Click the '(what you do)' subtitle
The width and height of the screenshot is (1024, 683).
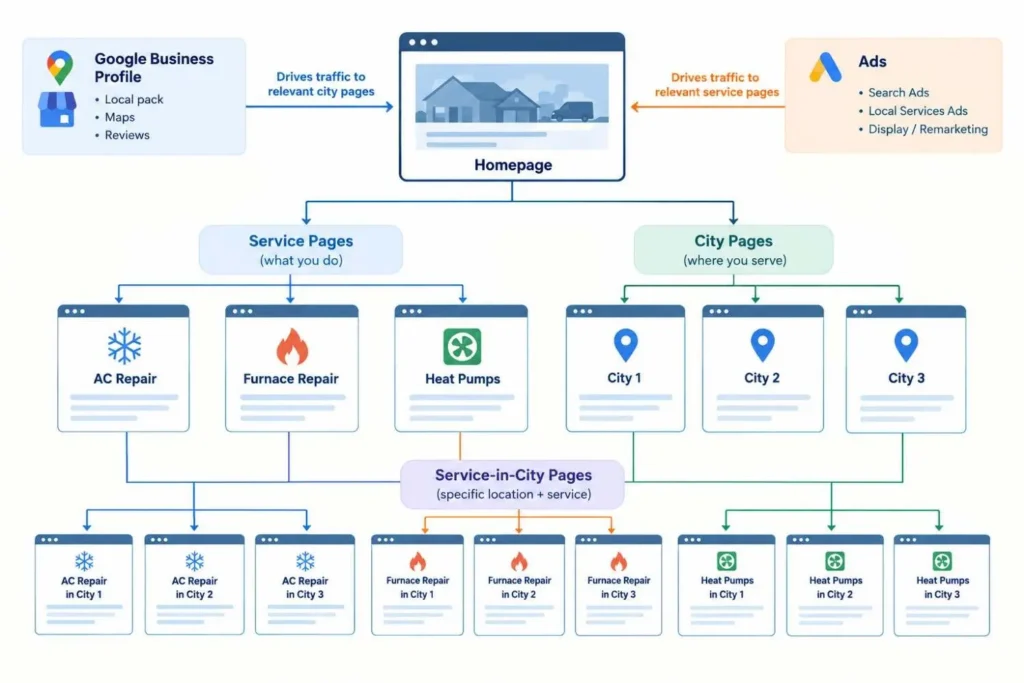click(301, 261)
